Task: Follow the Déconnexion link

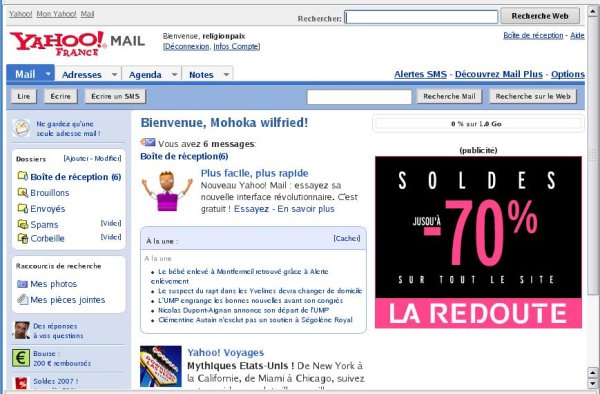Action: point(186,46)
